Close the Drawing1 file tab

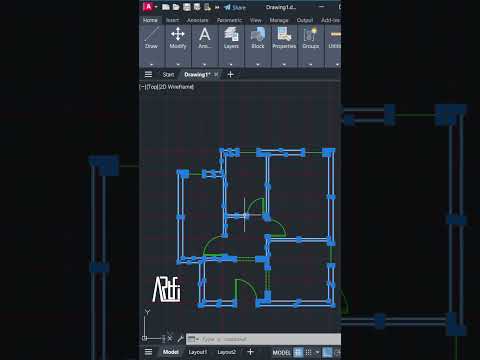[216, 75]
